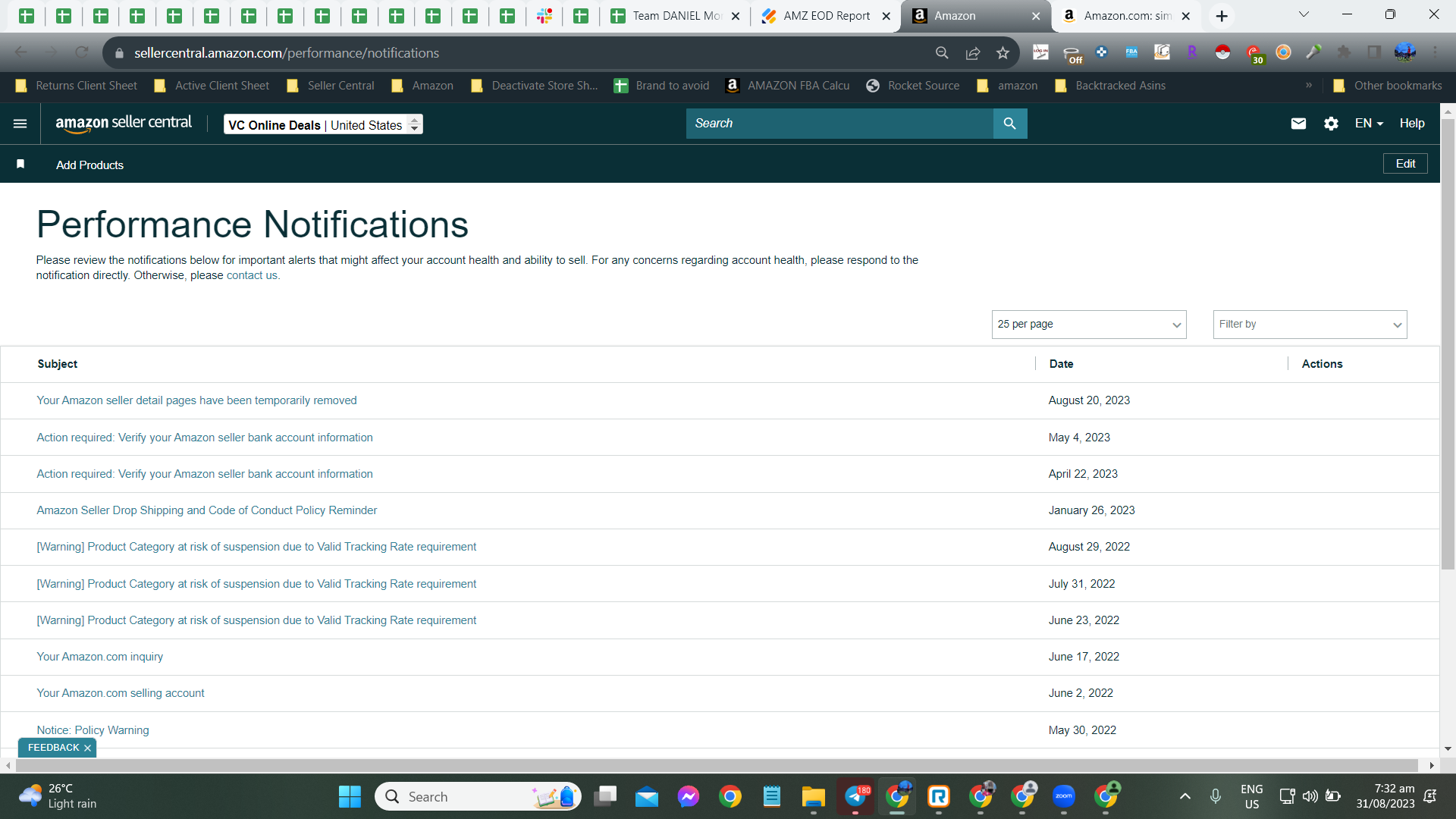Open the August 29, 2022 tracking rate warning
The width and height of the screenshot is (1456, 819).
pos(256,547)
